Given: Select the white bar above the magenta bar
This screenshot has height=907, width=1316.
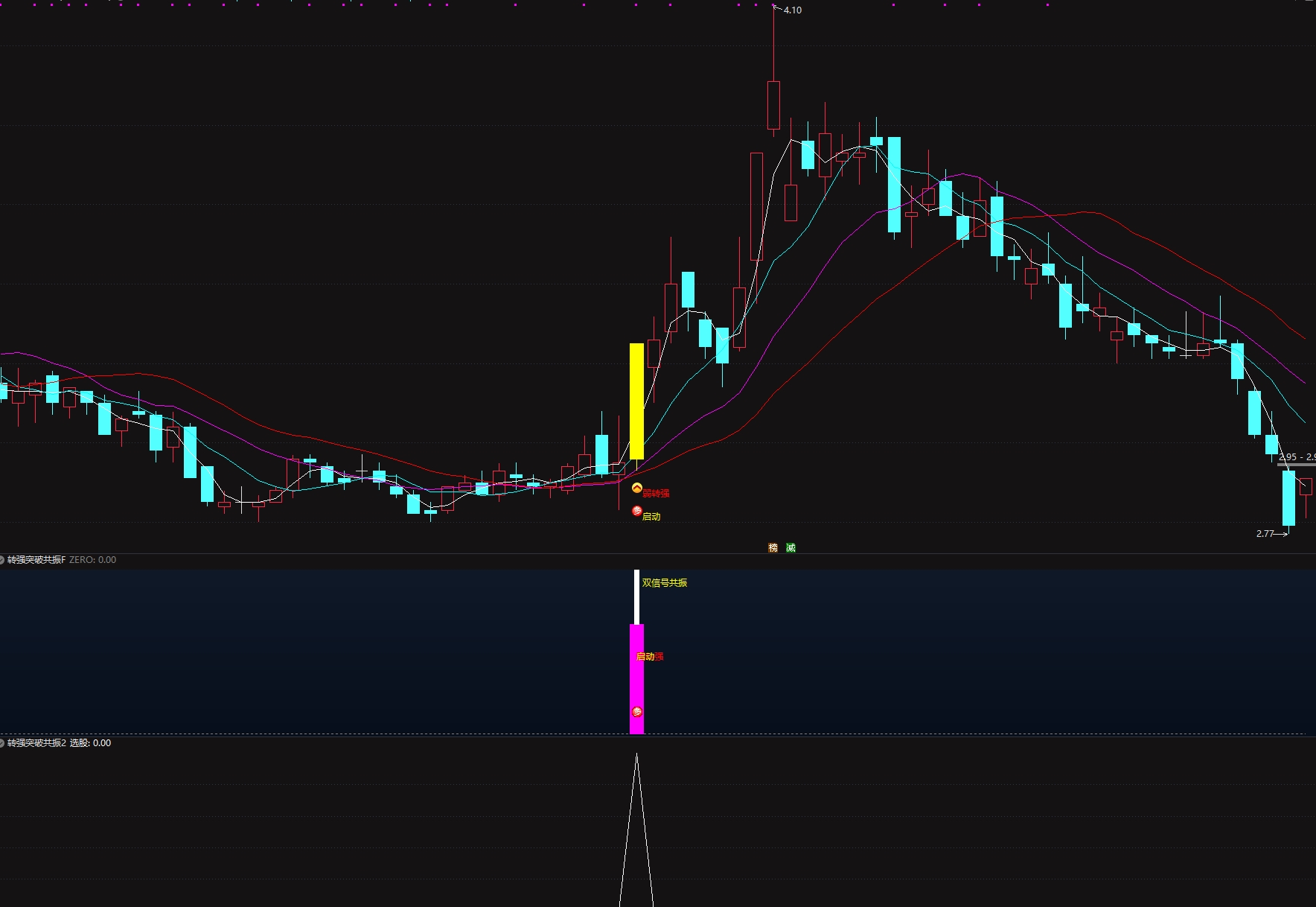Looking at the screenshot, I should (636, 597).
